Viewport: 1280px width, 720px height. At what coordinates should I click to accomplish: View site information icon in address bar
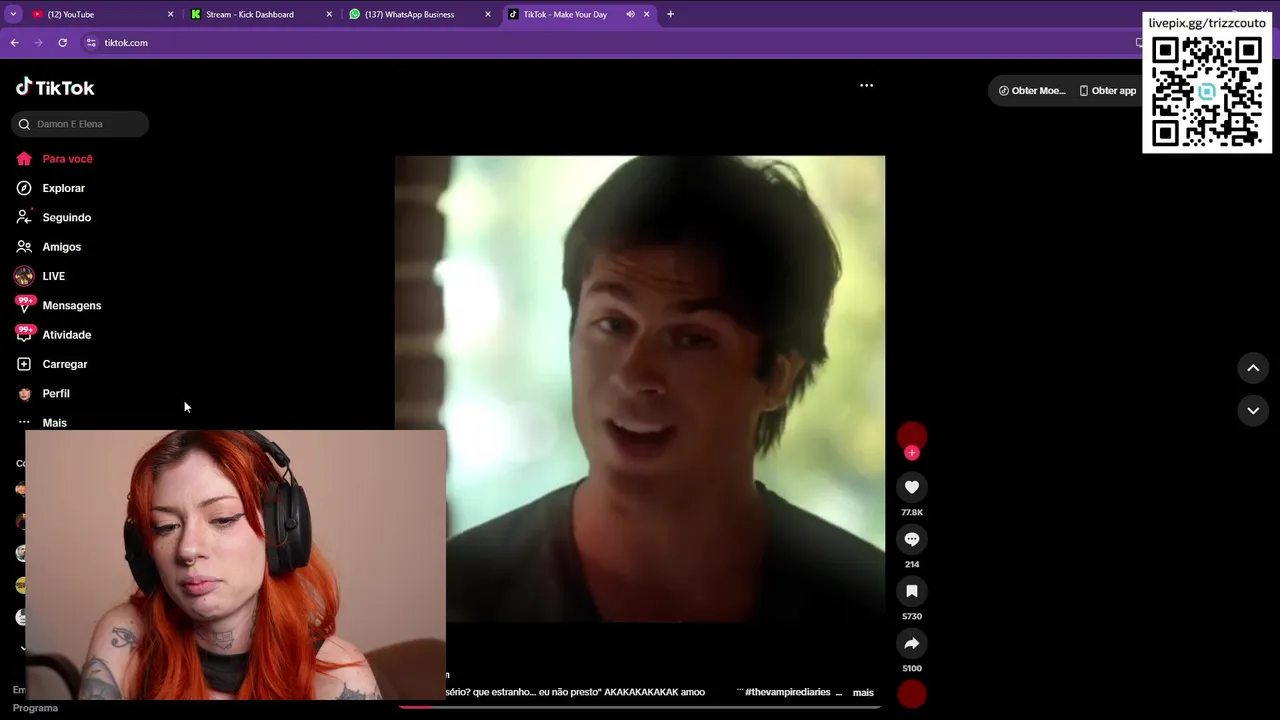click(91, 43)
